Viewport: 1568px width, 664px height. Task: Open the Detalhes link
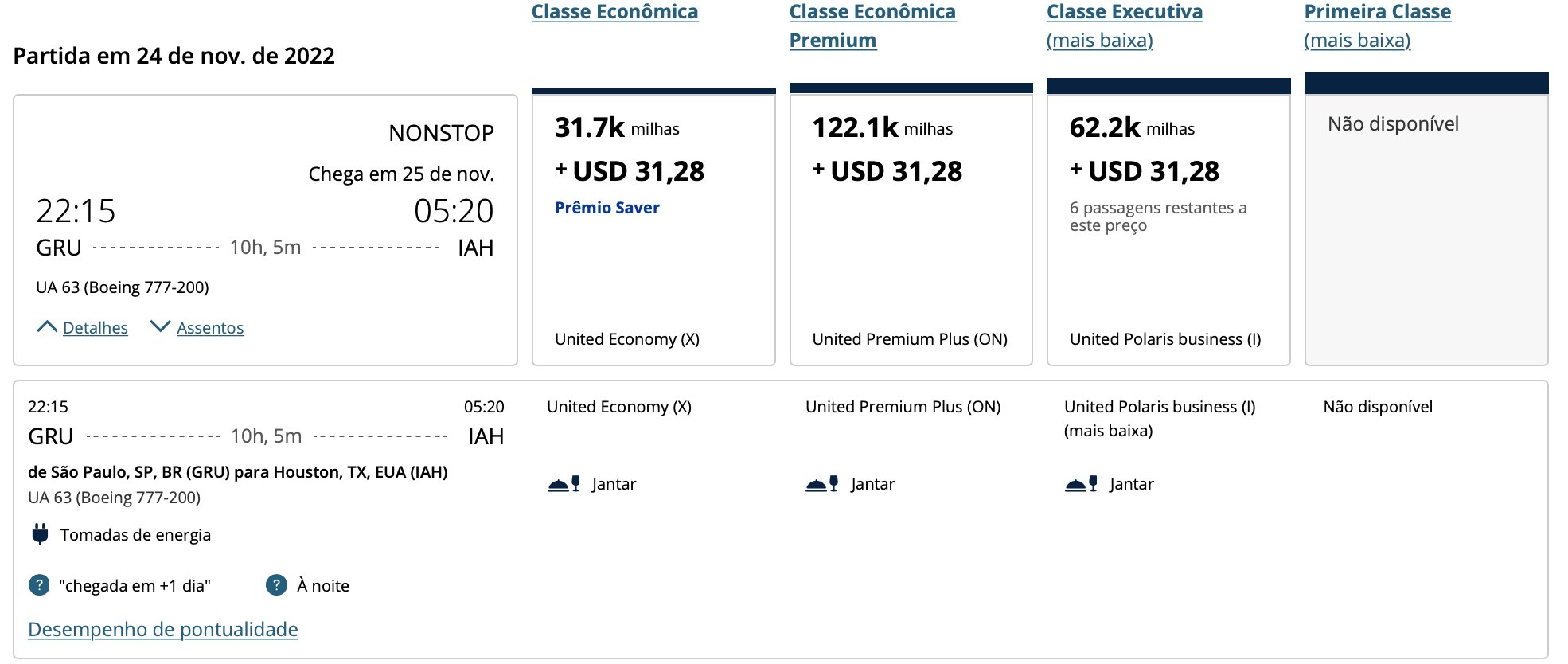coord(96,328)
